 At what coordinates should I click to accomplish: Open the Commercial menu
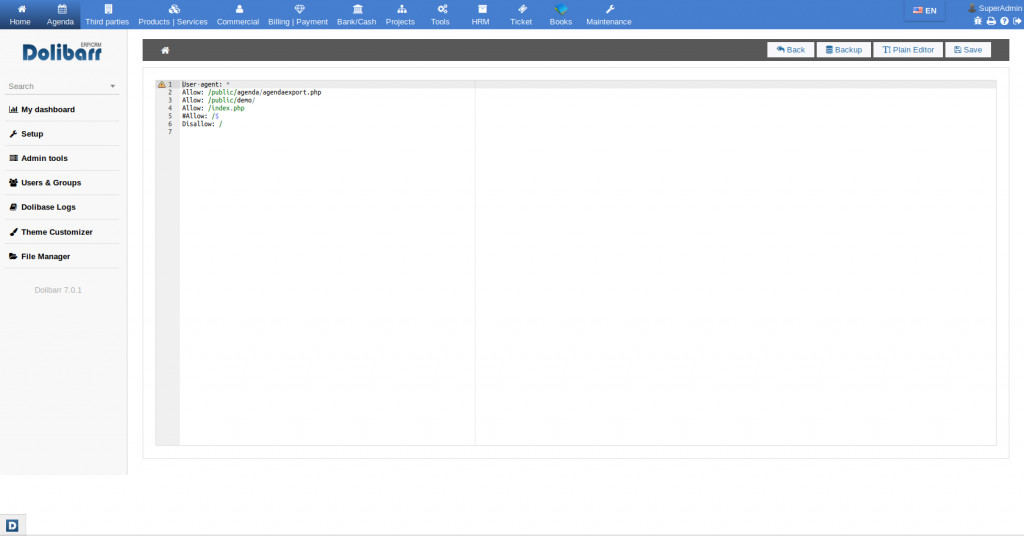(238, 14)
